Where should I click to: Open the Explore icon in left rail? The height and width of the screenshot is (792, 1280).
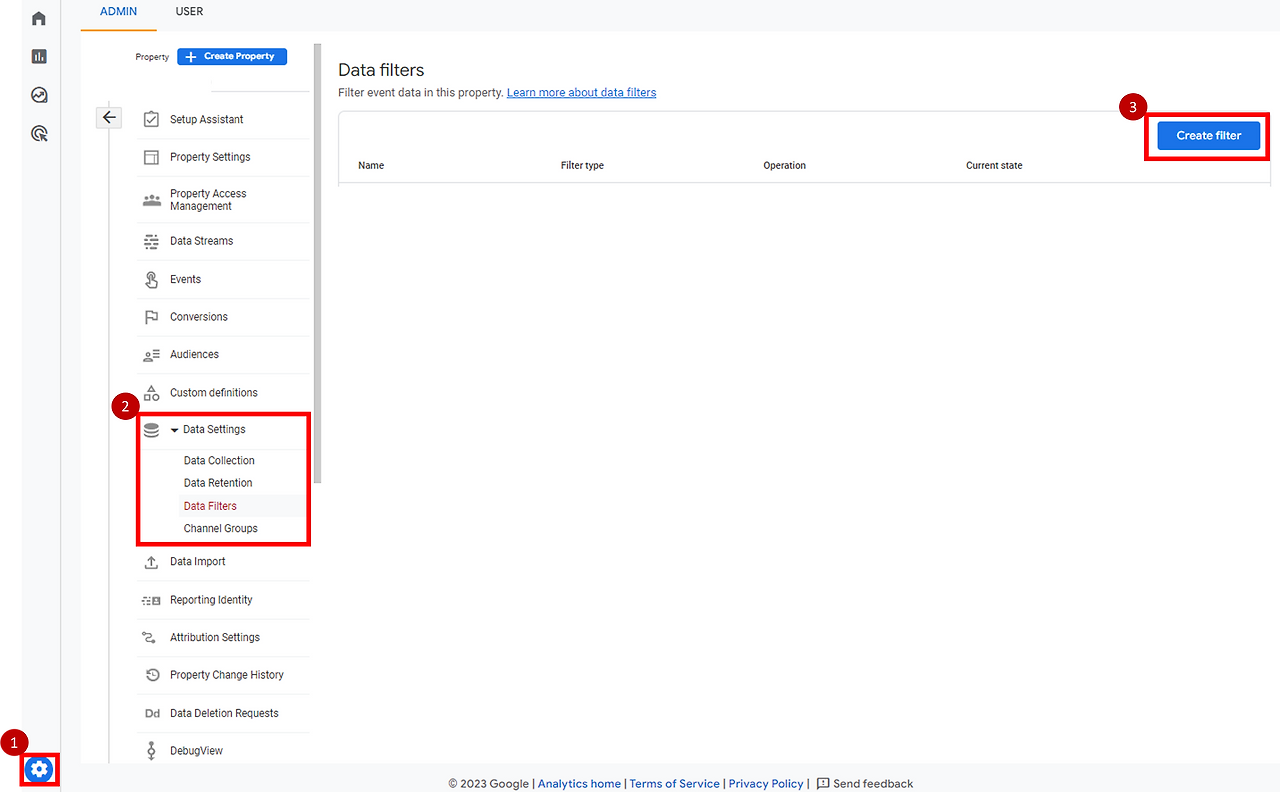pos(39,95)
